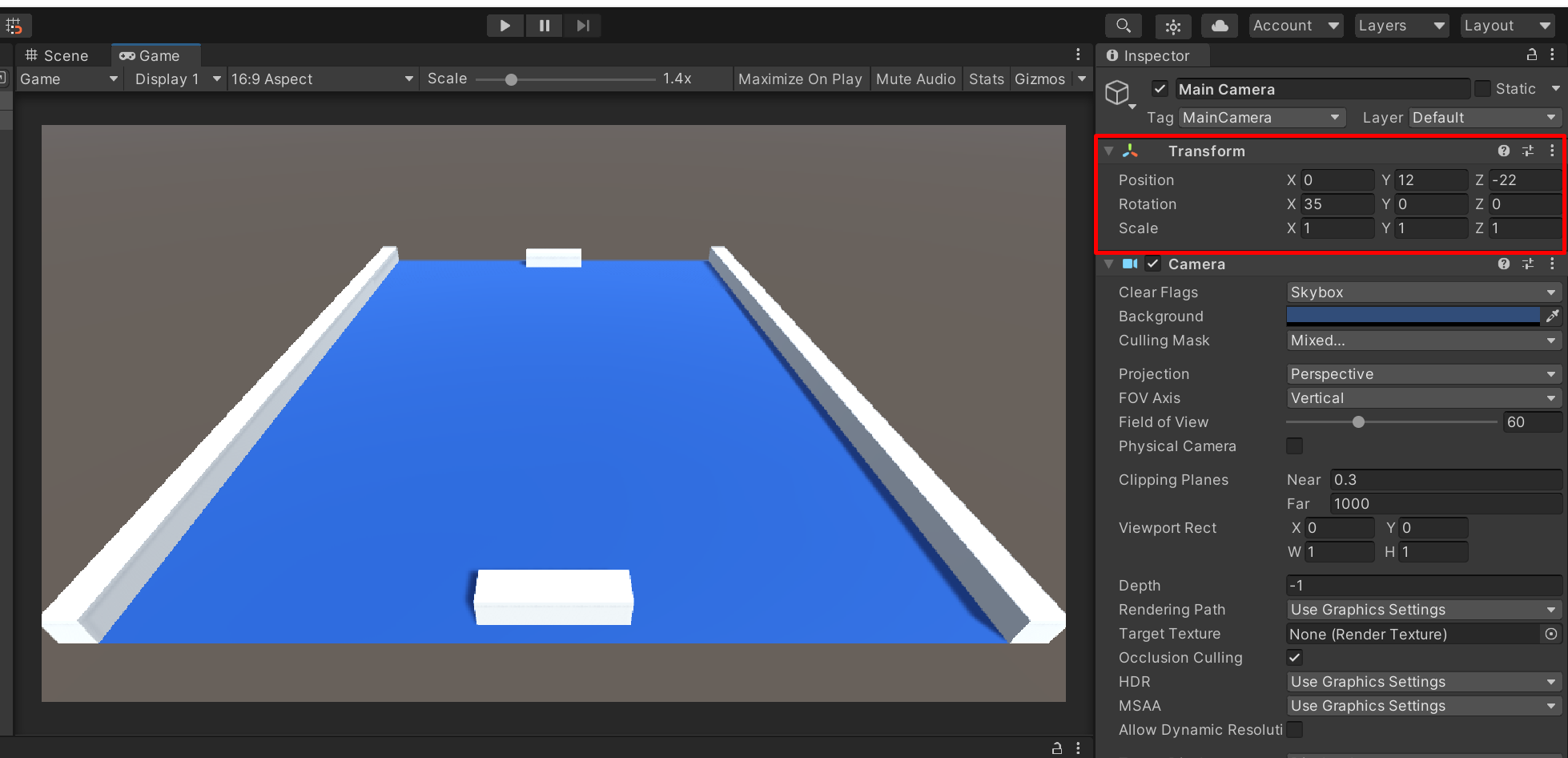1568x758 pixels.
Task: Open Game view more options menu
Action: point(1078,54)
